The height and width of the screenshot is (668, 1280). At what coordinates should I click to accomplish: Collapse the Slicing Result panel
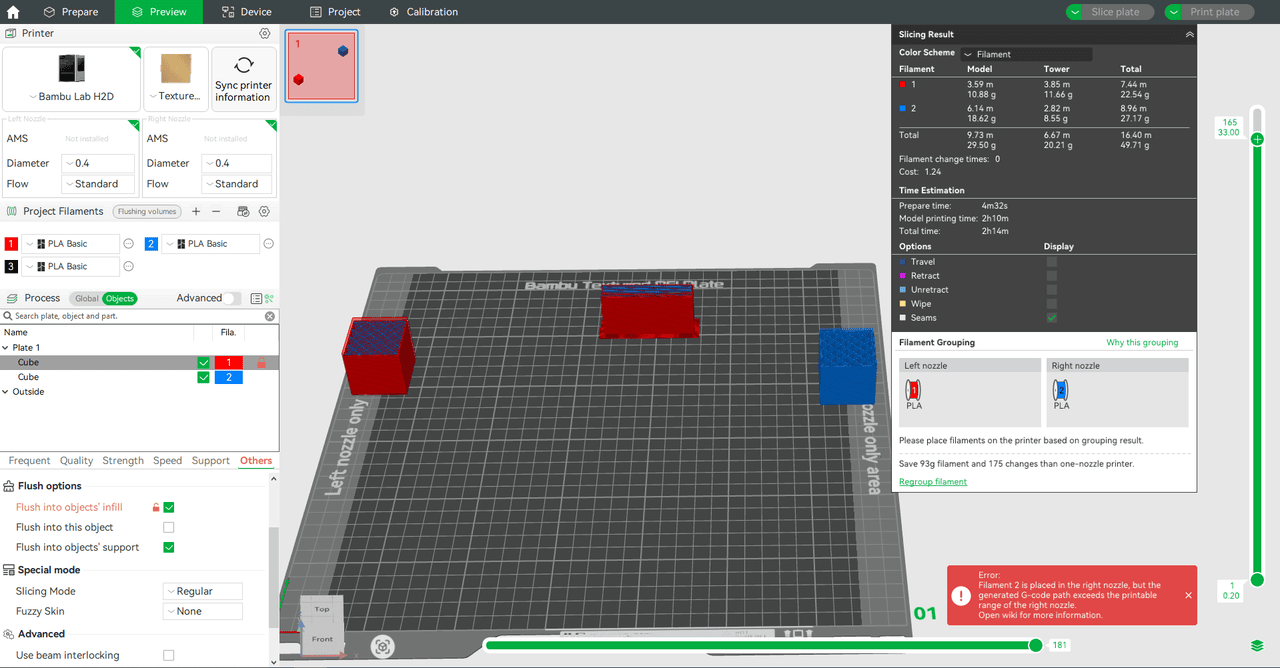click(1189, 34)
